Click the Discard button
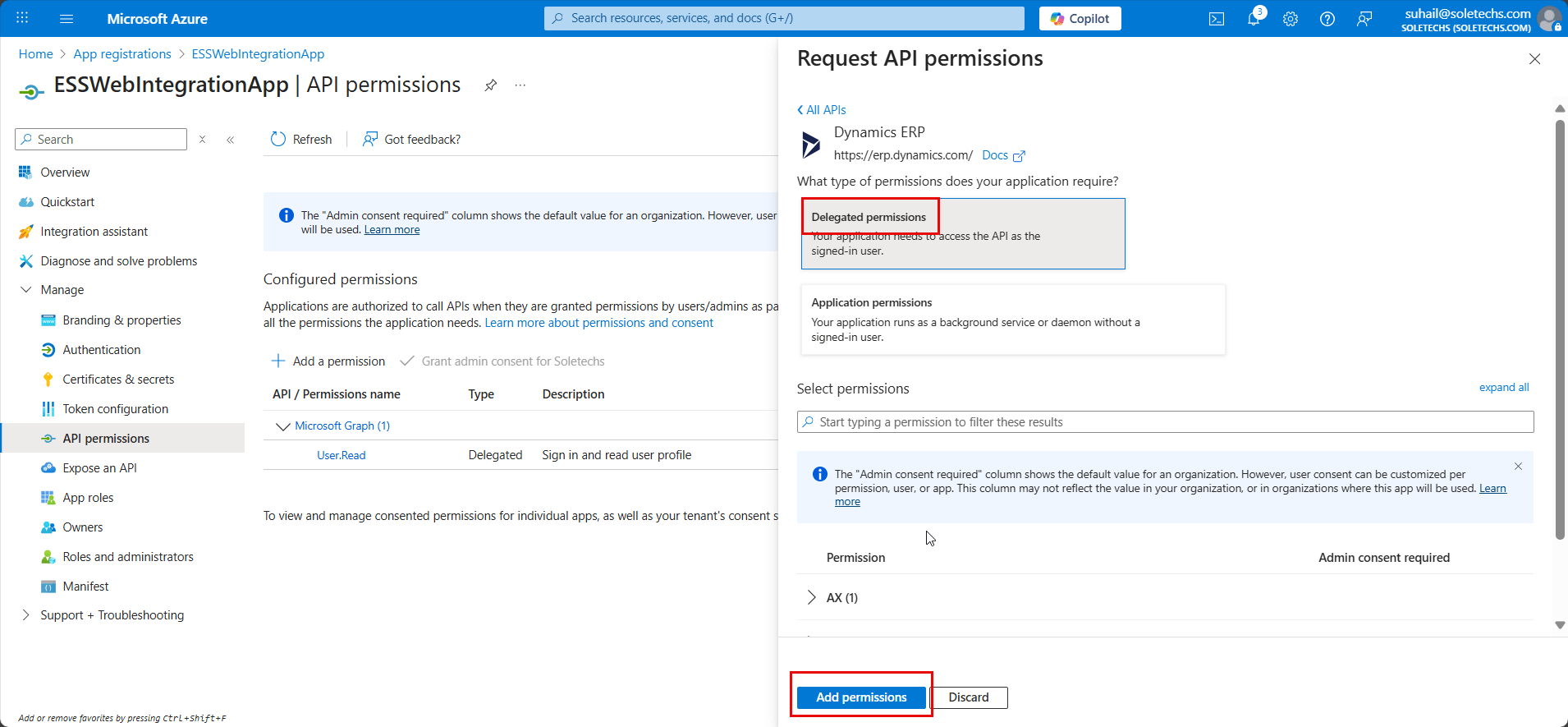 969,697
